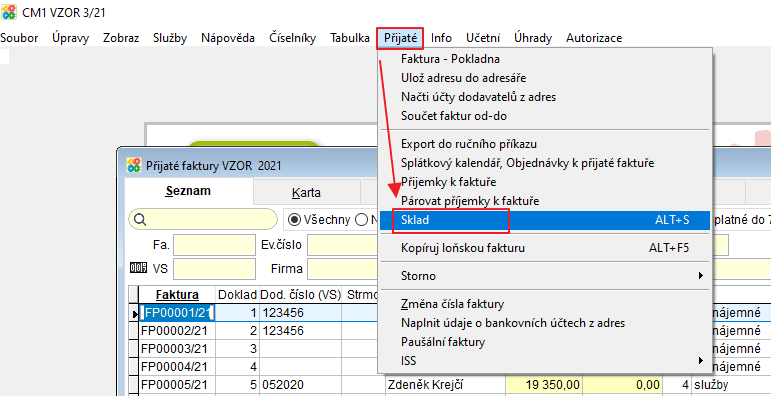The width and height of the screenshot is (771, 396).
Task: Select invoice FP00005/21 cell
Action: (x=177, y=384)
